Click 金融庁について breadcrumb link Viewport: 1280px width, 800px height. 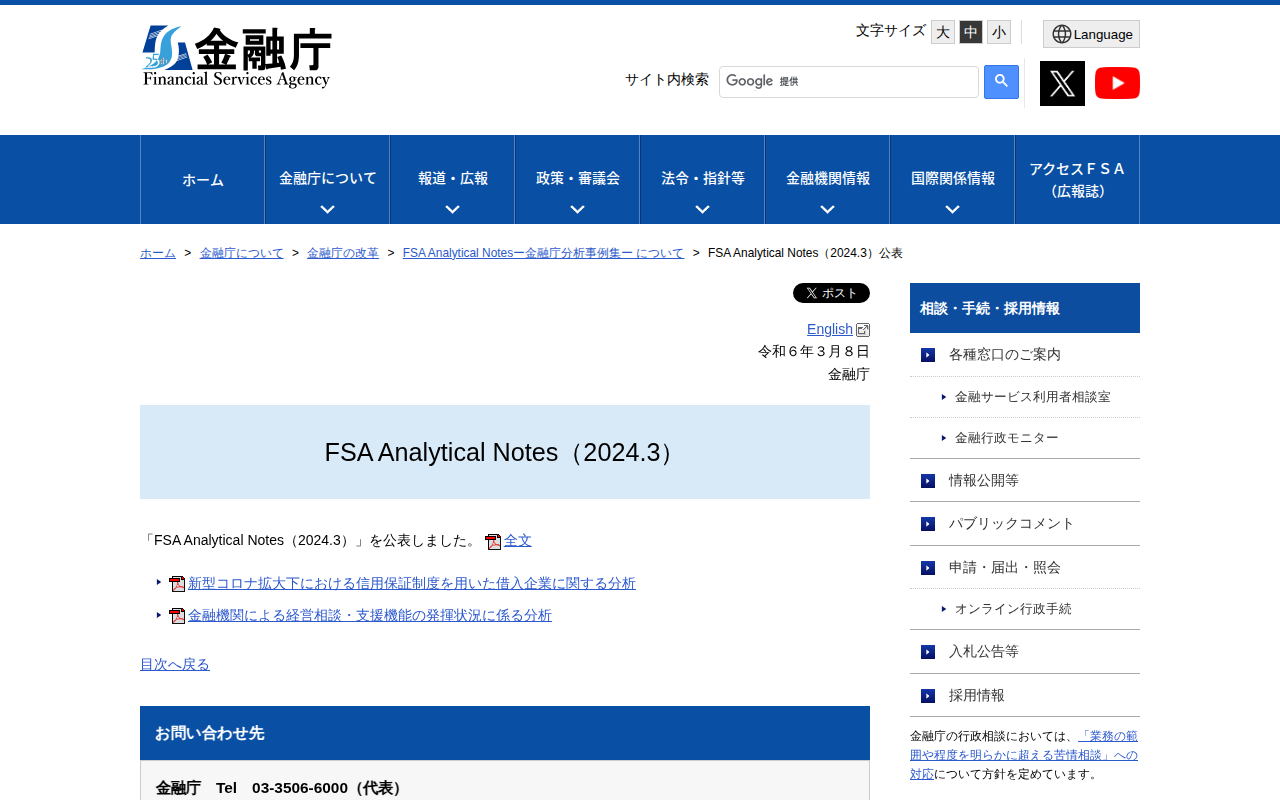click(242, 253)
